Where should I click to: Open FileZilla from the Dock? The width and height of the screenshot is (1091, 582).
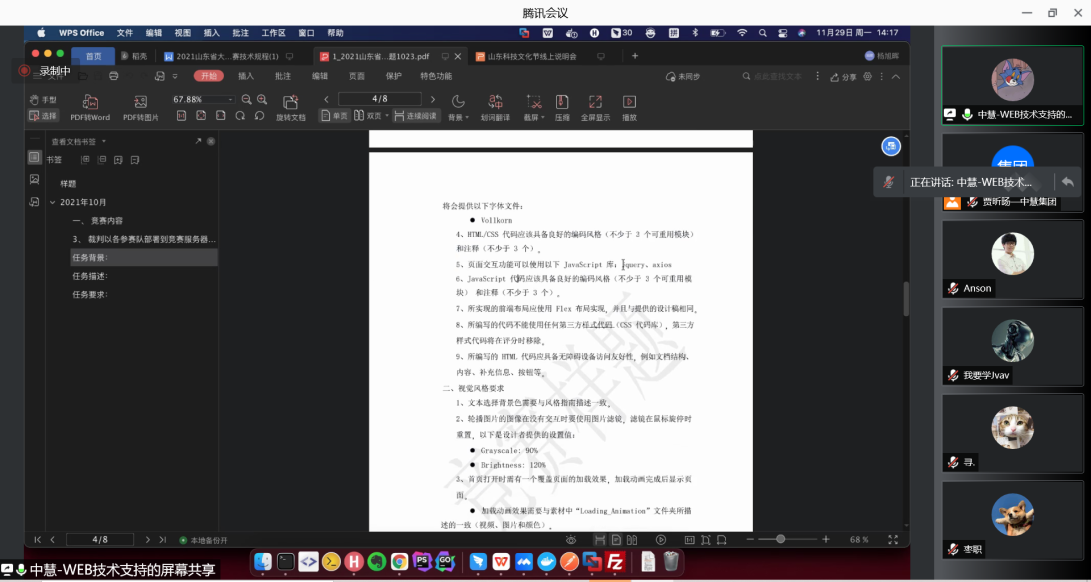[x=615, y=561]
